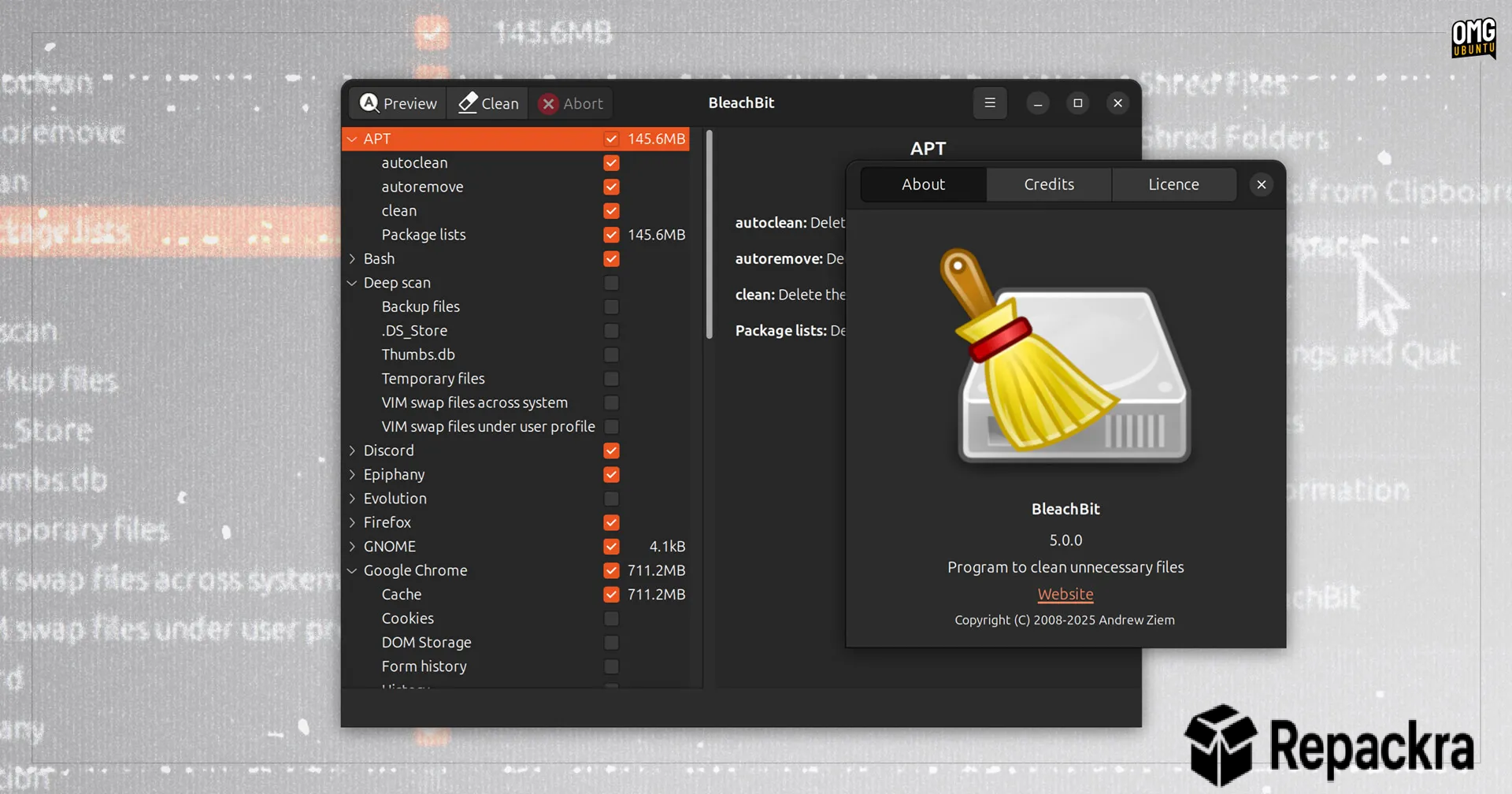Image resolution: width=1512 pixels, height=794 pixels.
Task: Maximize the BleachBit window
Action: [1078, 103]
